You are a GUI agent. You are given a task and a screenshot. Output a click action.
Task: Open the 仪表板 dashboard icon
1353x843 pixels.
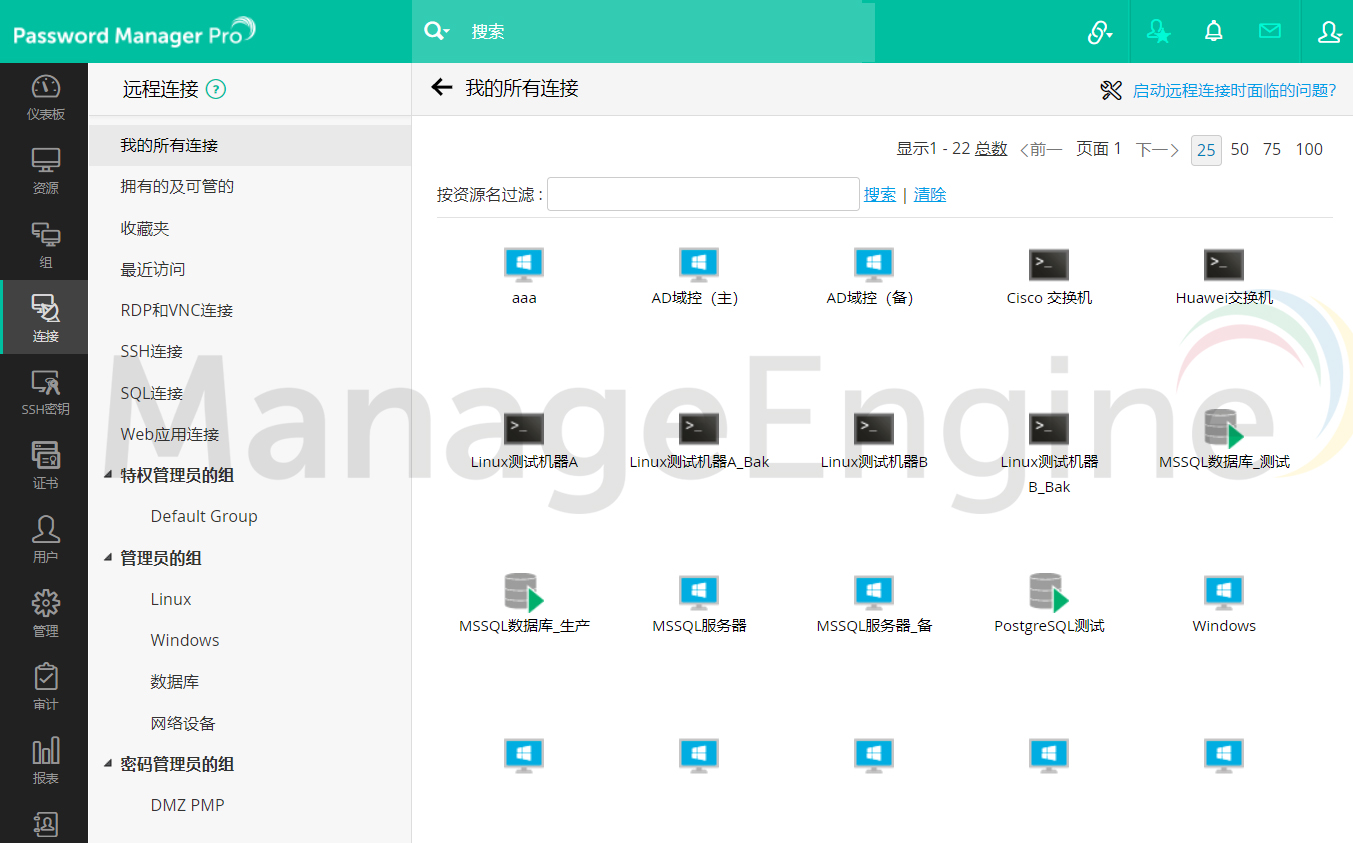tap(46, 86)
